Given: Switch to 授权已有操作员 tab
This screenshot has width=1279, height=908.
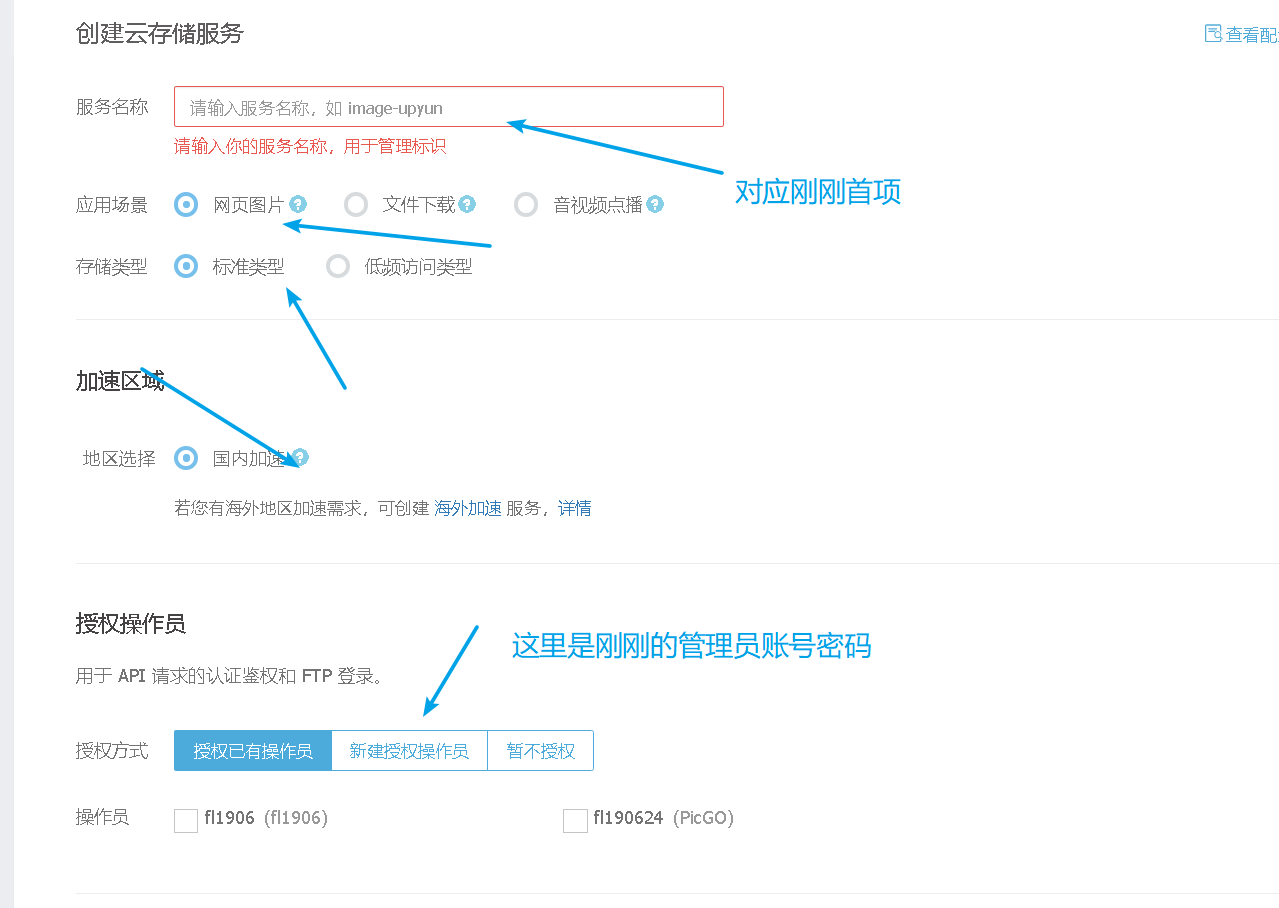Looking at the screenshot, I should (253, 750).
